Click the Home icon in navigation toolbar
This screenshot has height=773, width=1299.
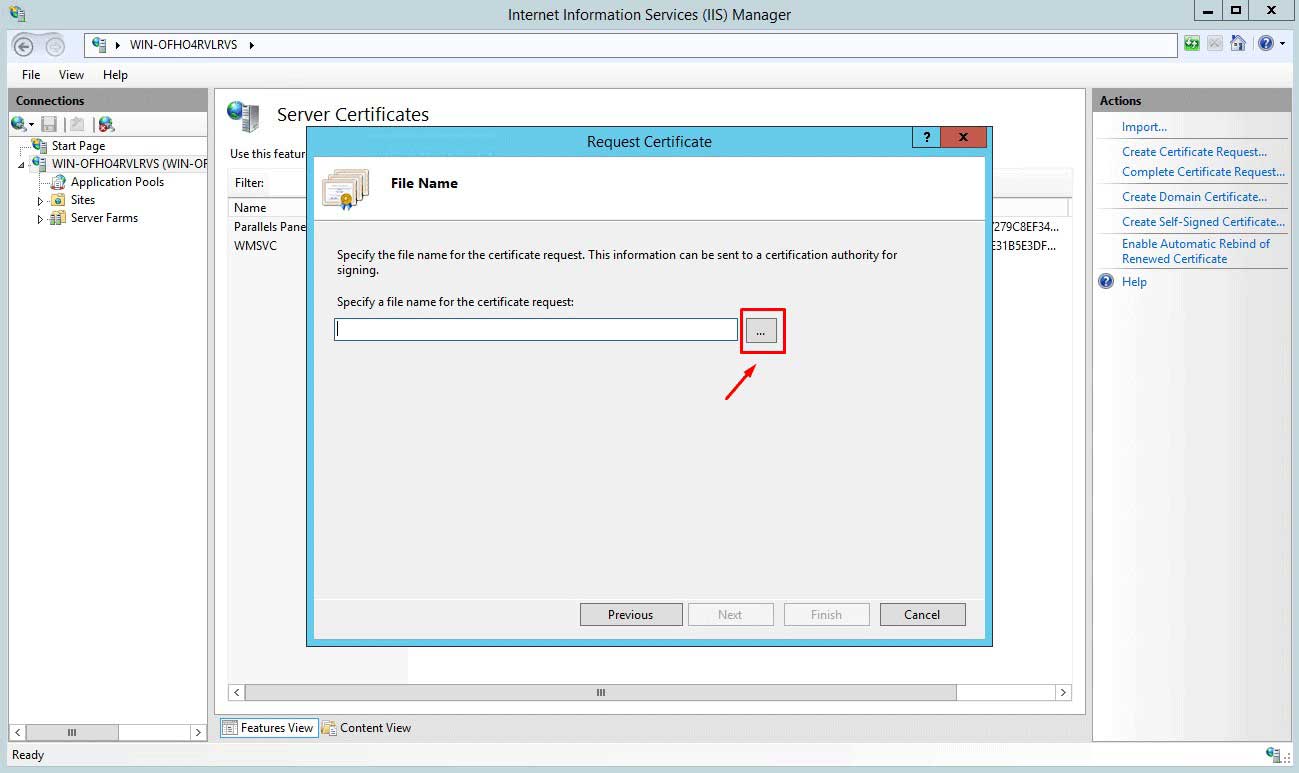pos(1238,44)
